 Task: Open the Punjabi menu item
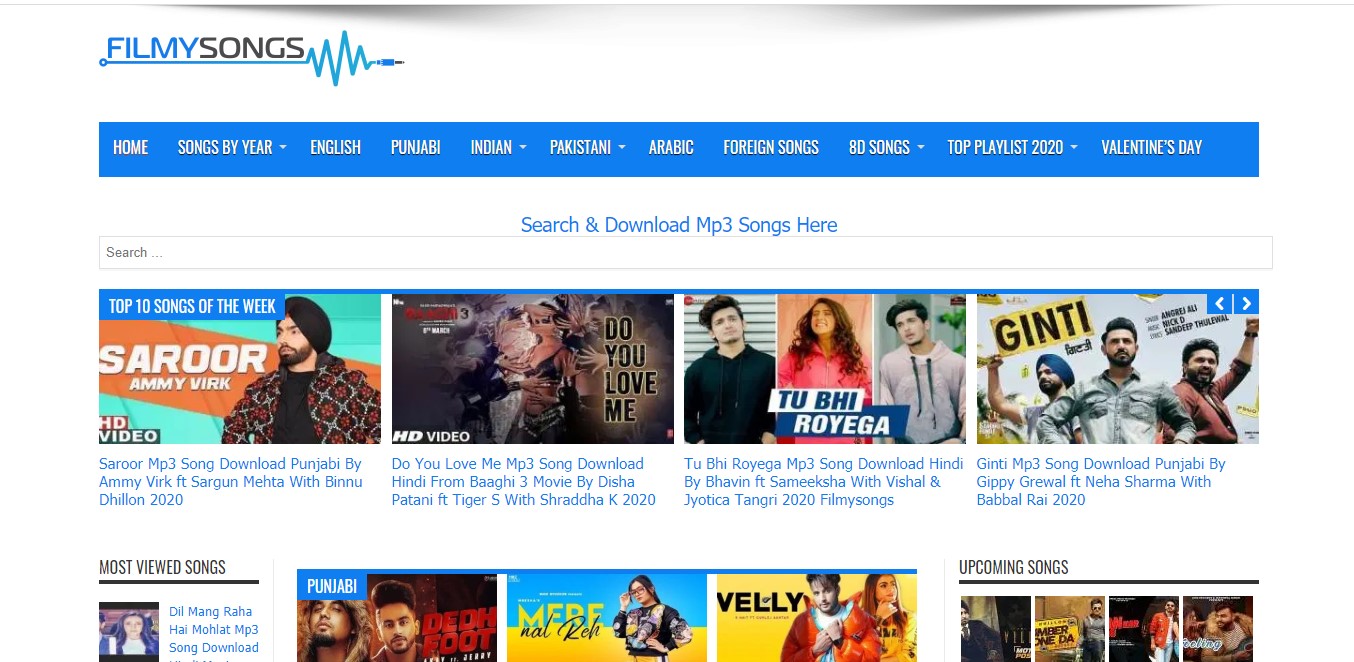[x=416, y=148]
